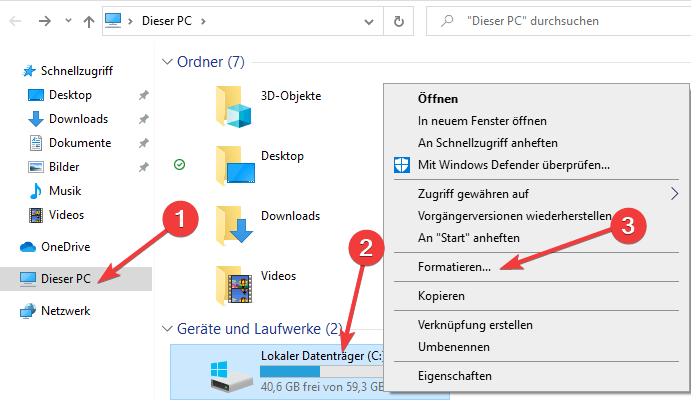Click the pin icon beside Bilder

click(x=144, y=167)
